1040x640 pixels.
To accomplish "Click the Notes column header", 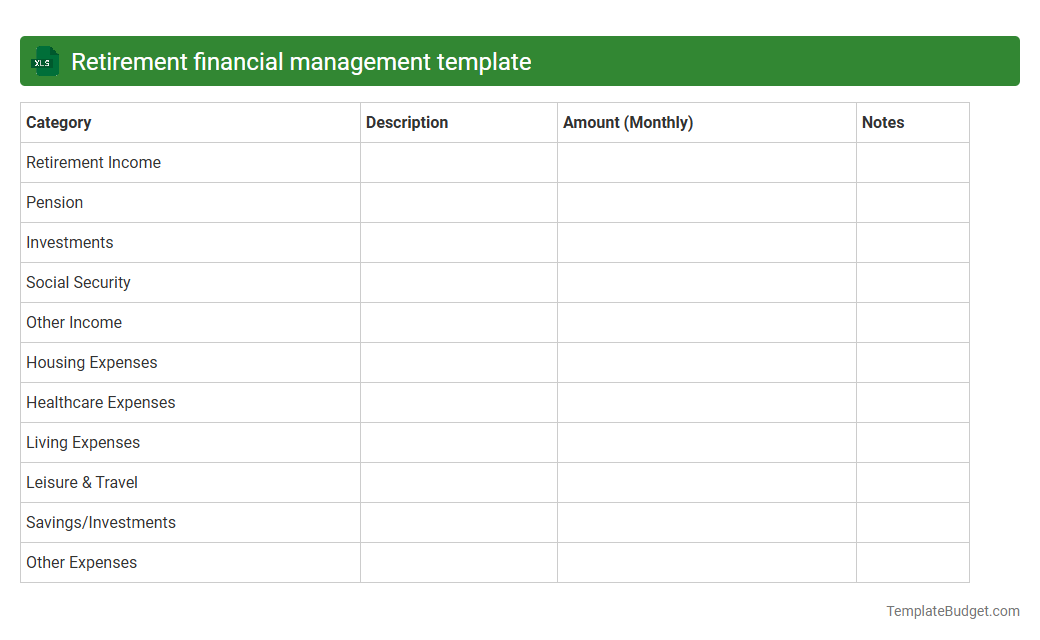I will (x=883, y=122).
